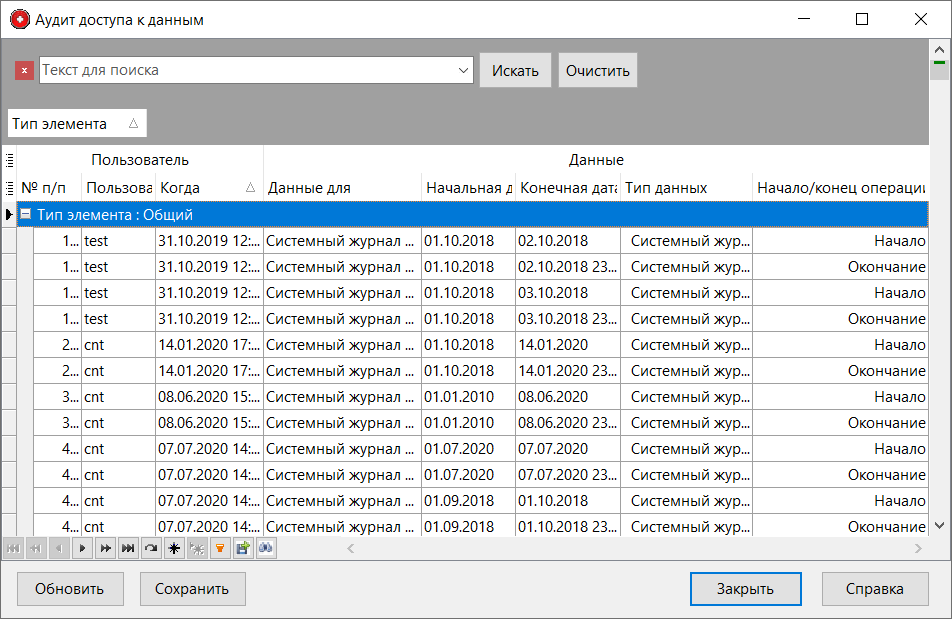This screenshot has width=952, height=619.
Task: Go to the last record with navigator arrow
Action: (x=128, y=548)
